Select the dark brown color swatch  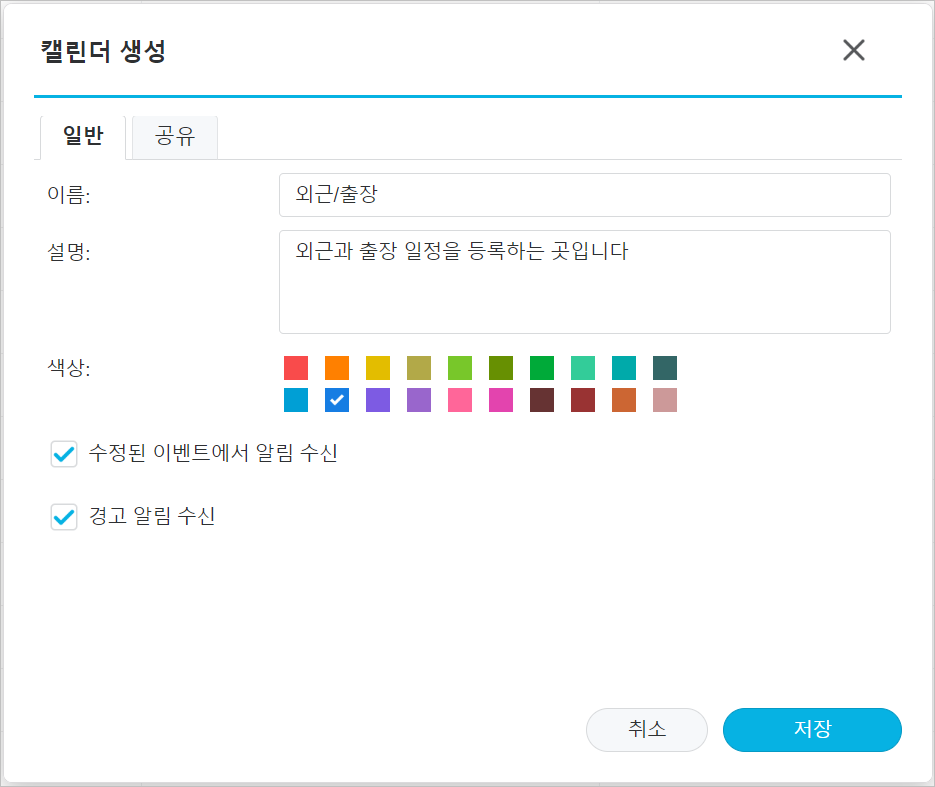(541, 400)
